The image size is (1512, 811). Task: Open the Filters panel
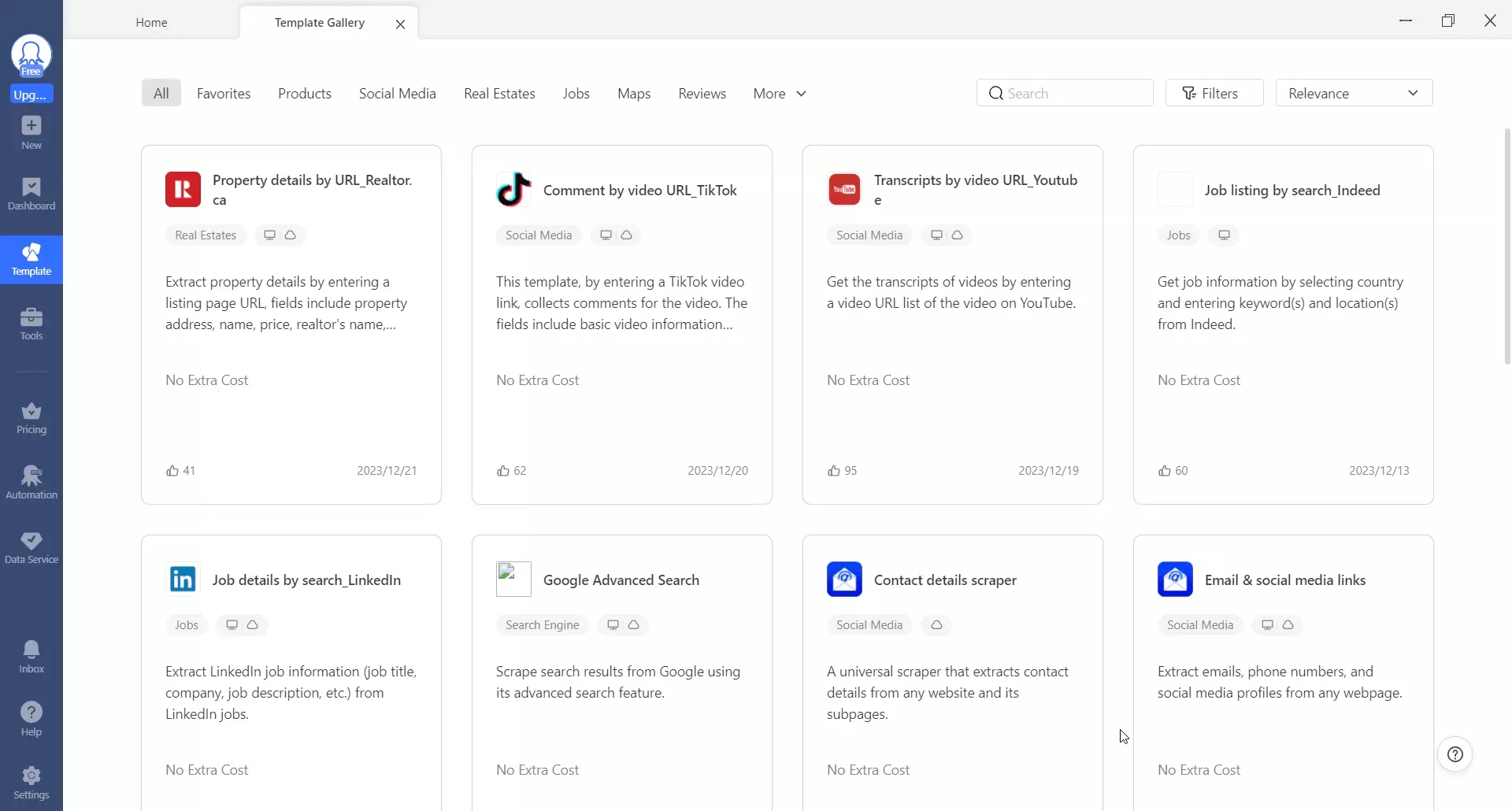click(x=1214, y=93)
